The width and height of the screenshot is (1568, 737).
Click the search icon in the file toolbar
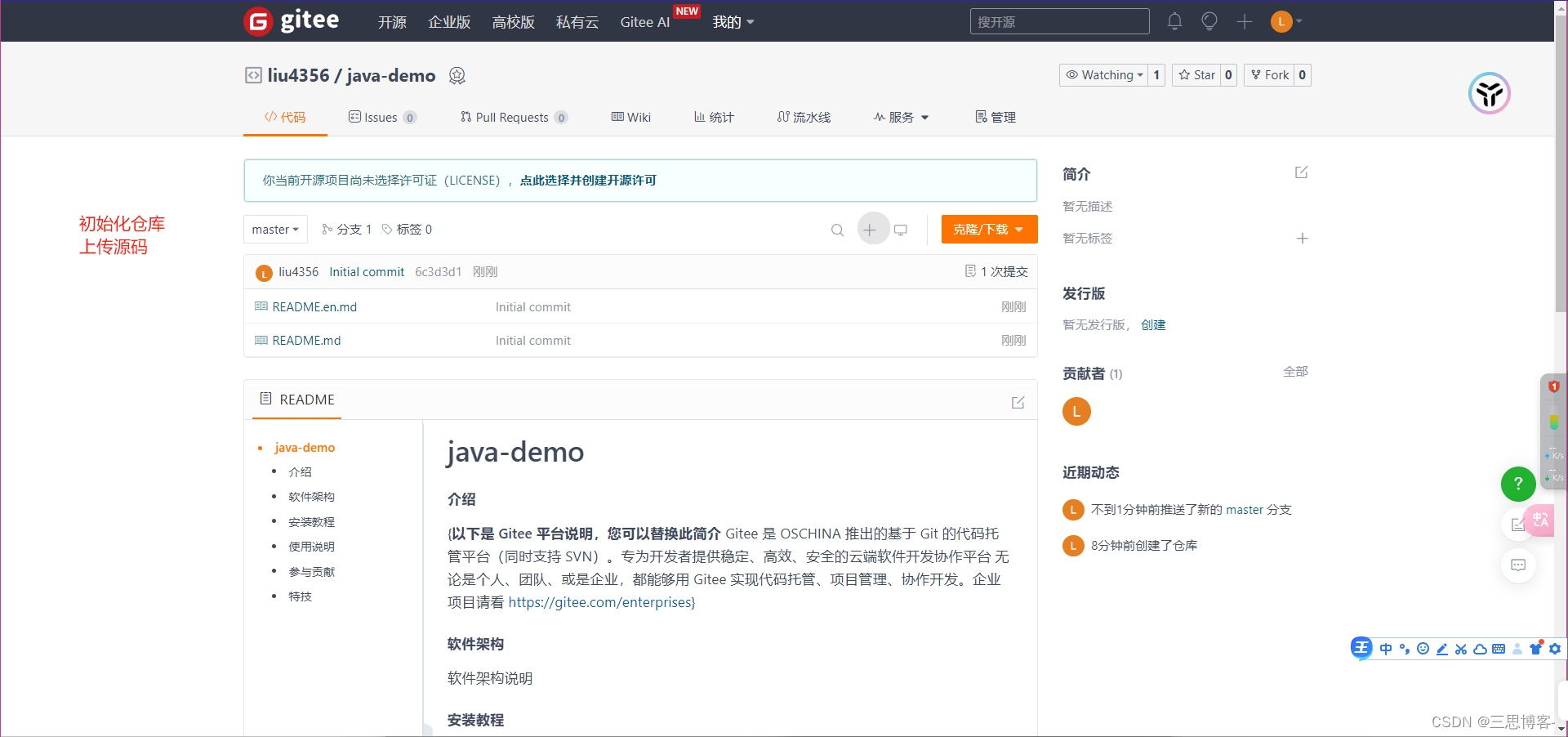pyautogui.click(x=837, y=230)
